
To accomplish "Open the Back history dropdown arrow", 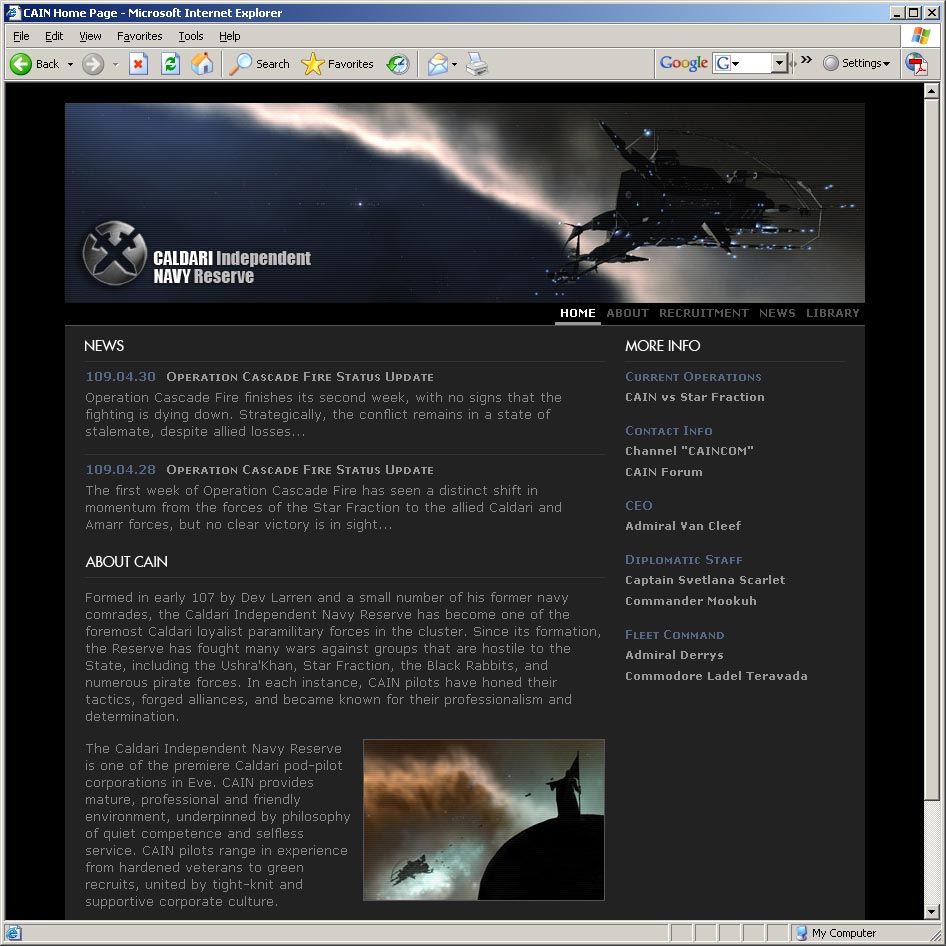I will (x=70, y=65).
